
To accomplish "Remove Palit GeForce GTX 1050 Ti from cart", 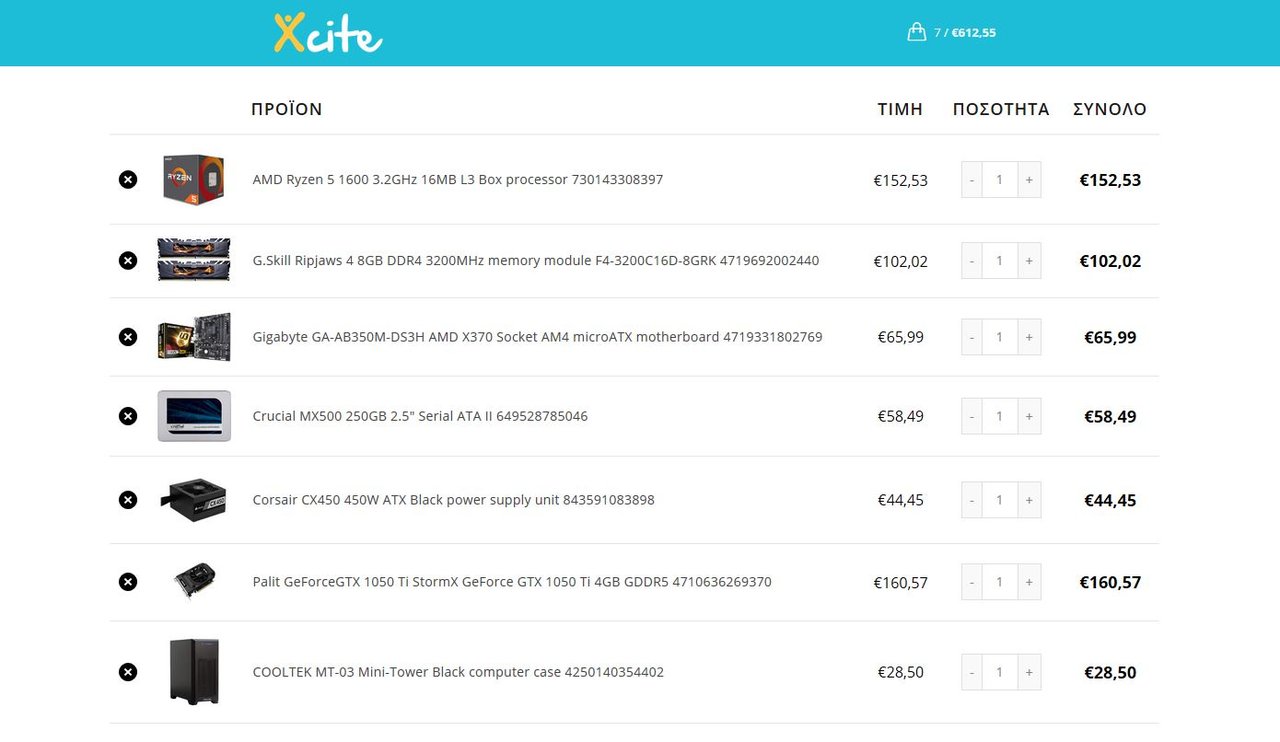I will pyautogui.click(x=128, y=582).
